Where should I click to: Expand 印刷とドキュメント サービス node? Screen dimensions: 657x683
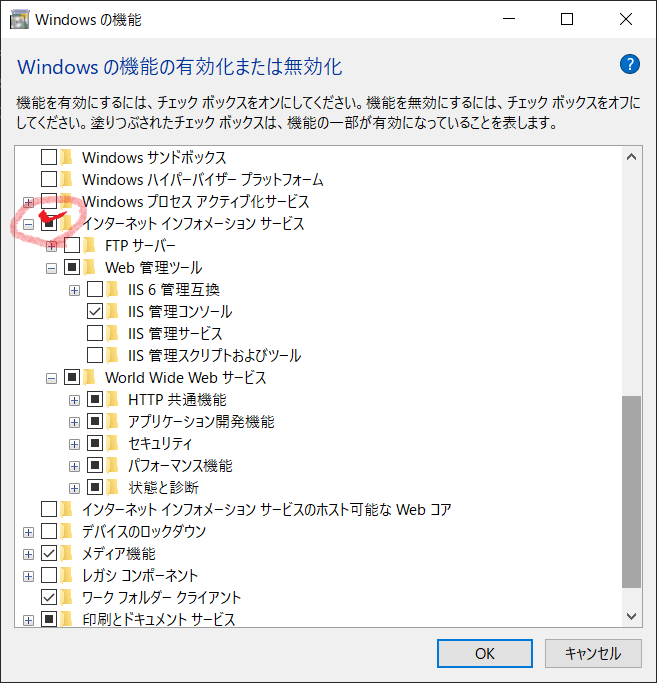tap(28, 620)
